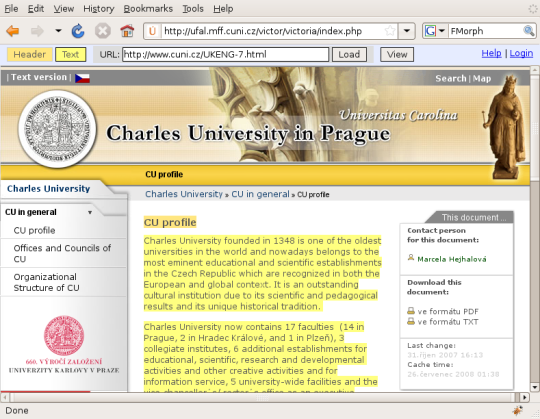The width and height of the screenshot is (540, 419).
Task: Open the back/forward history dropdown arrow
Action: tap(58, 31)
